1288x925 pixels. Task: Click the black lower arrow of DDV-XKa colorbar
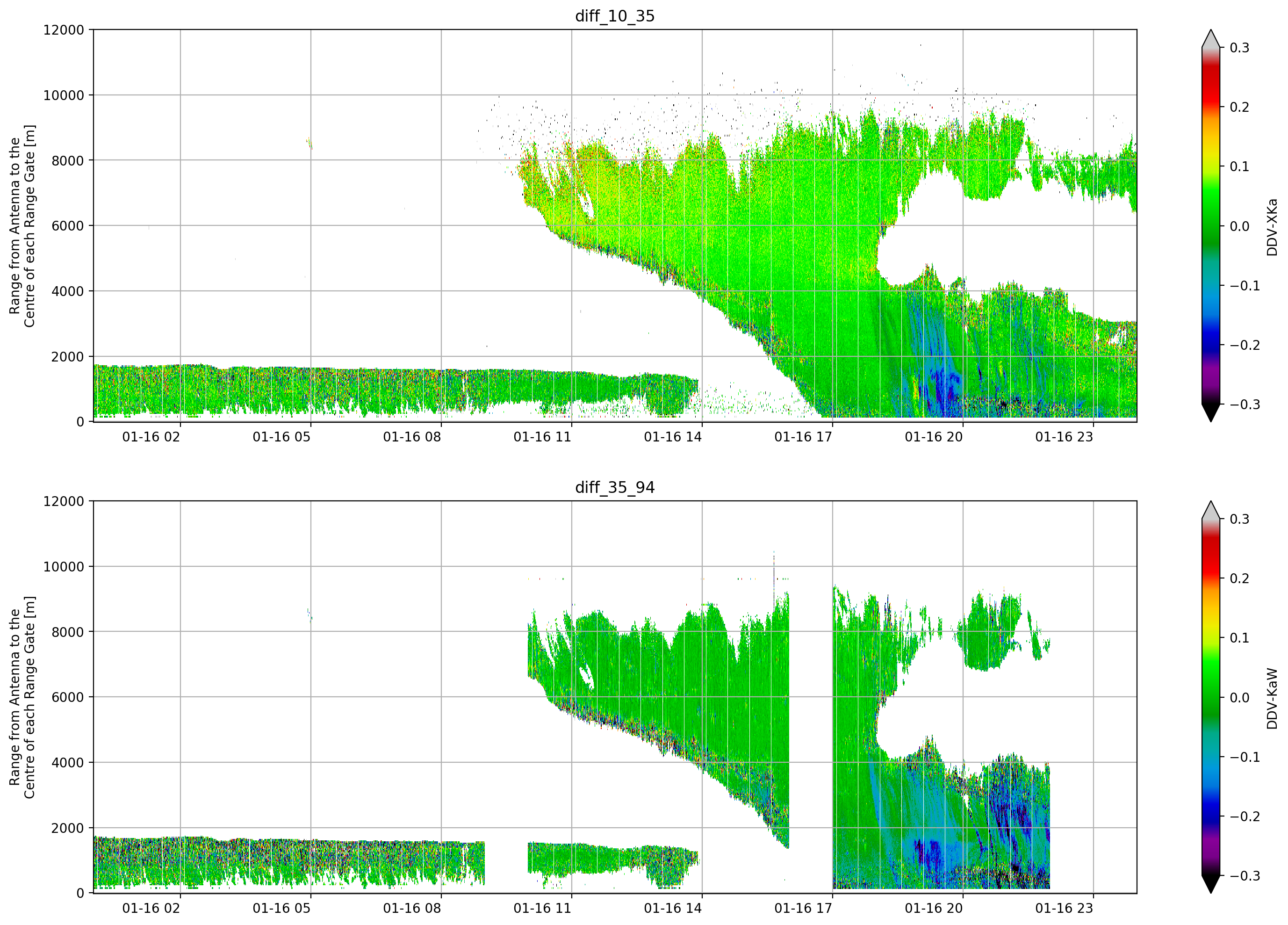(x=1211, y=413)
